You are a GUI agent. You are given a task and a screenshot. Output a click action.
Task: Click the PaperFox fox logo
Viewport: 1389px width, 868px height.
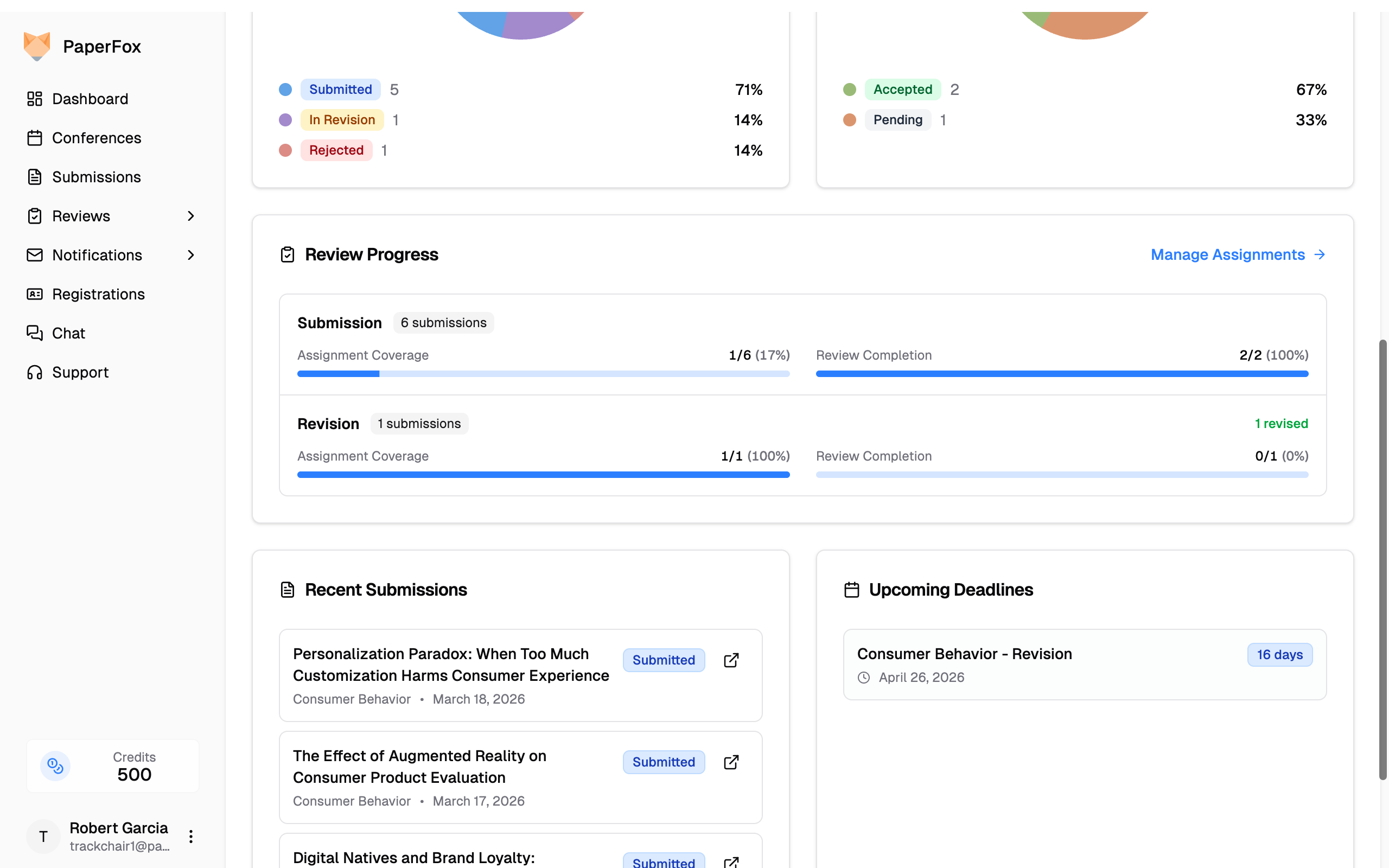click(x=37, y=46)
